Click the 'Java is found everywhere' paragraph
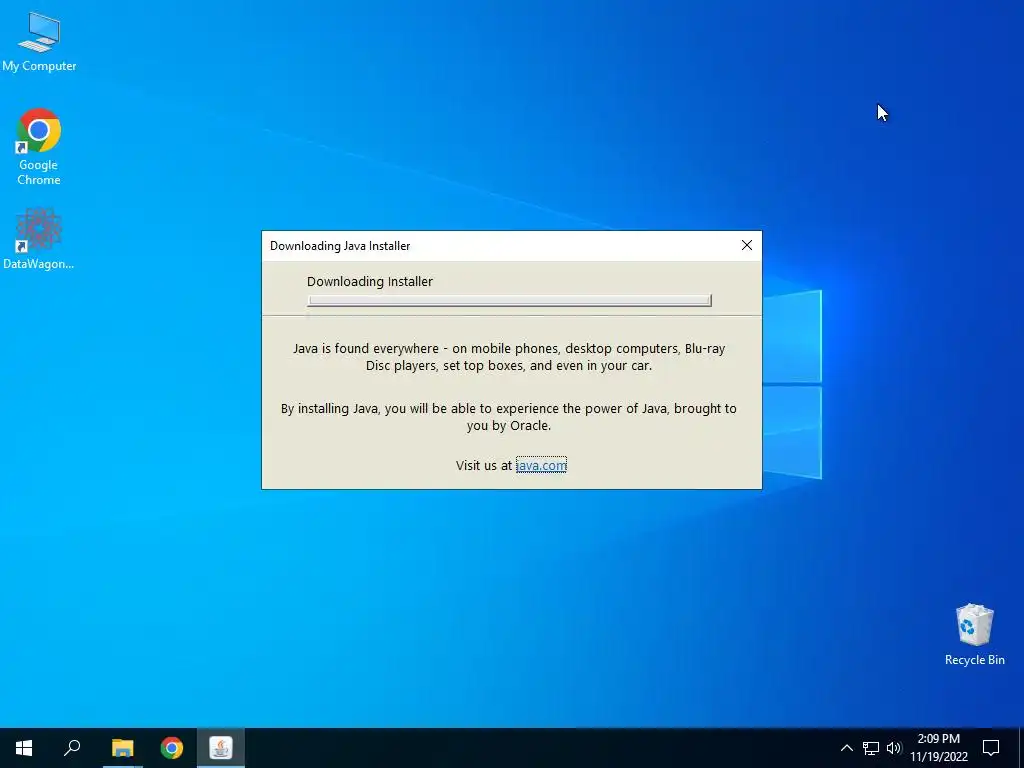The image size is (1024, 768). (509, 357)
